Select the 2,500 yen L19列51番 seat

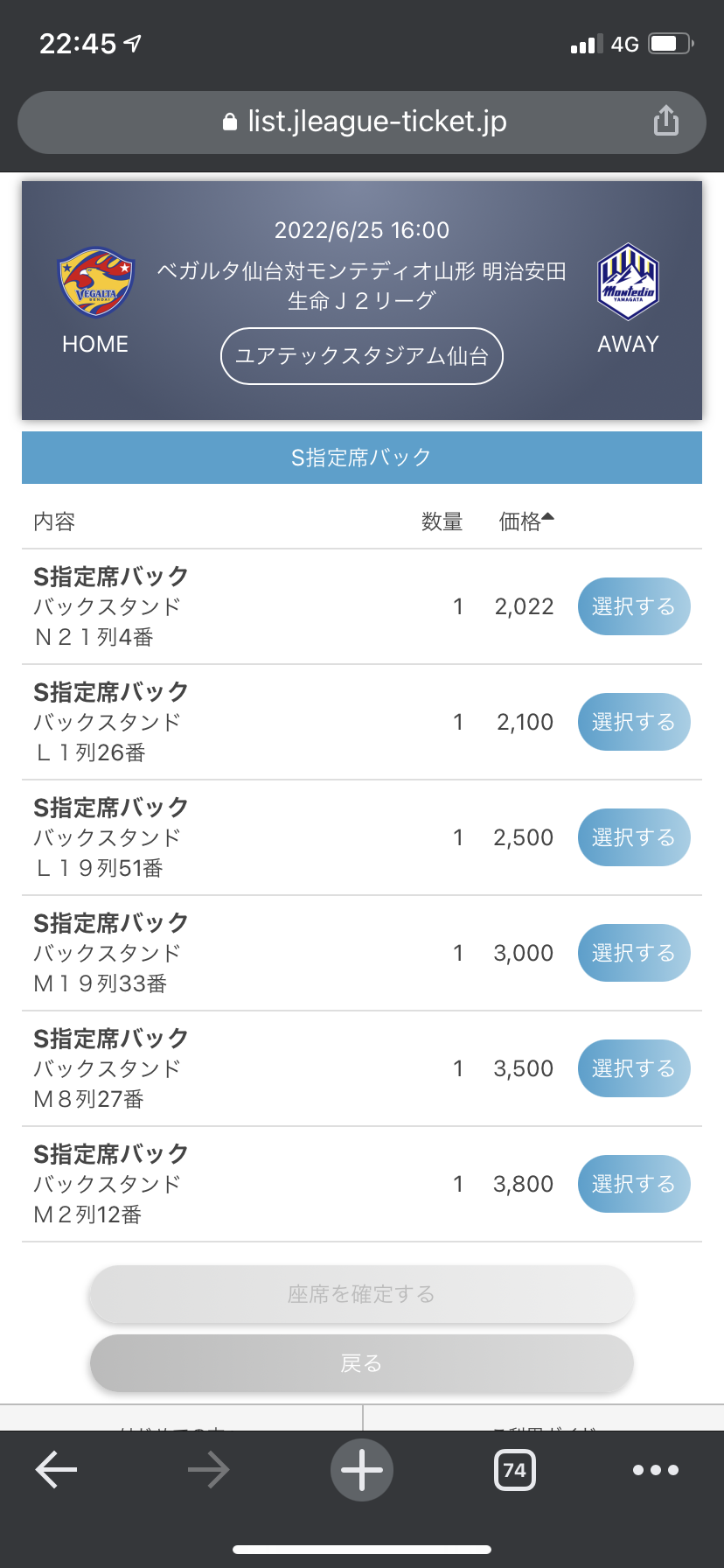pos(633,837)
